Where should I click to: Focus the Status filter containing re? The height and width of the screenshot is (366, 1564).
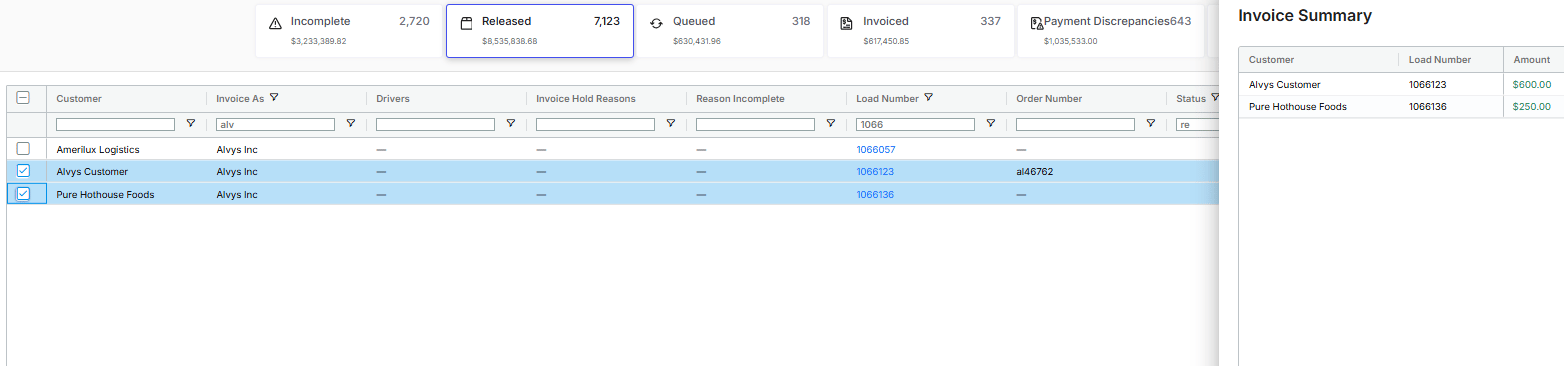(1198, 124)
